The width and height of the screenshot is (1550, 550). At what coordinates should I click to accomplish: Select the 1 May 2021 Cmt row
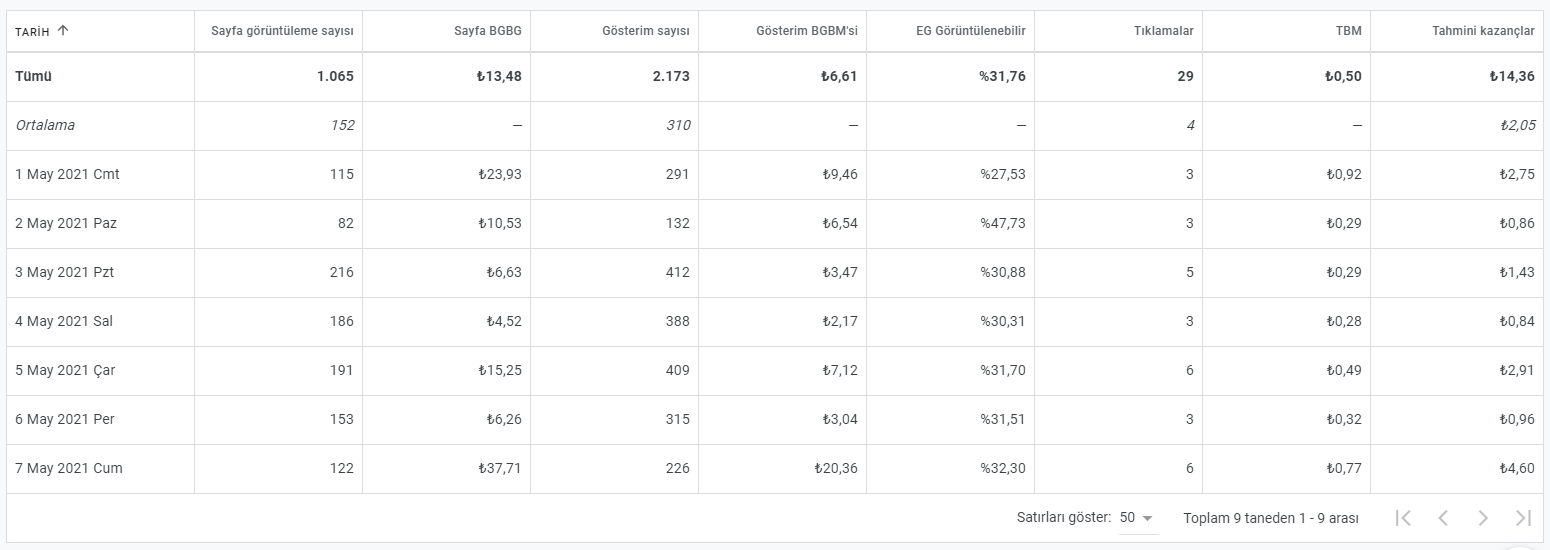pos(775,174)
